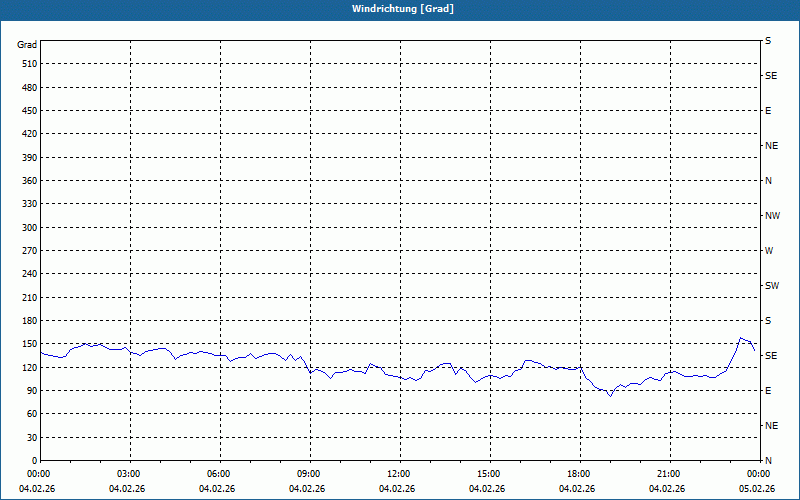
Task: Select the 300 value on the degree axis
Action: pyautogui.click(x=30, y=228)
